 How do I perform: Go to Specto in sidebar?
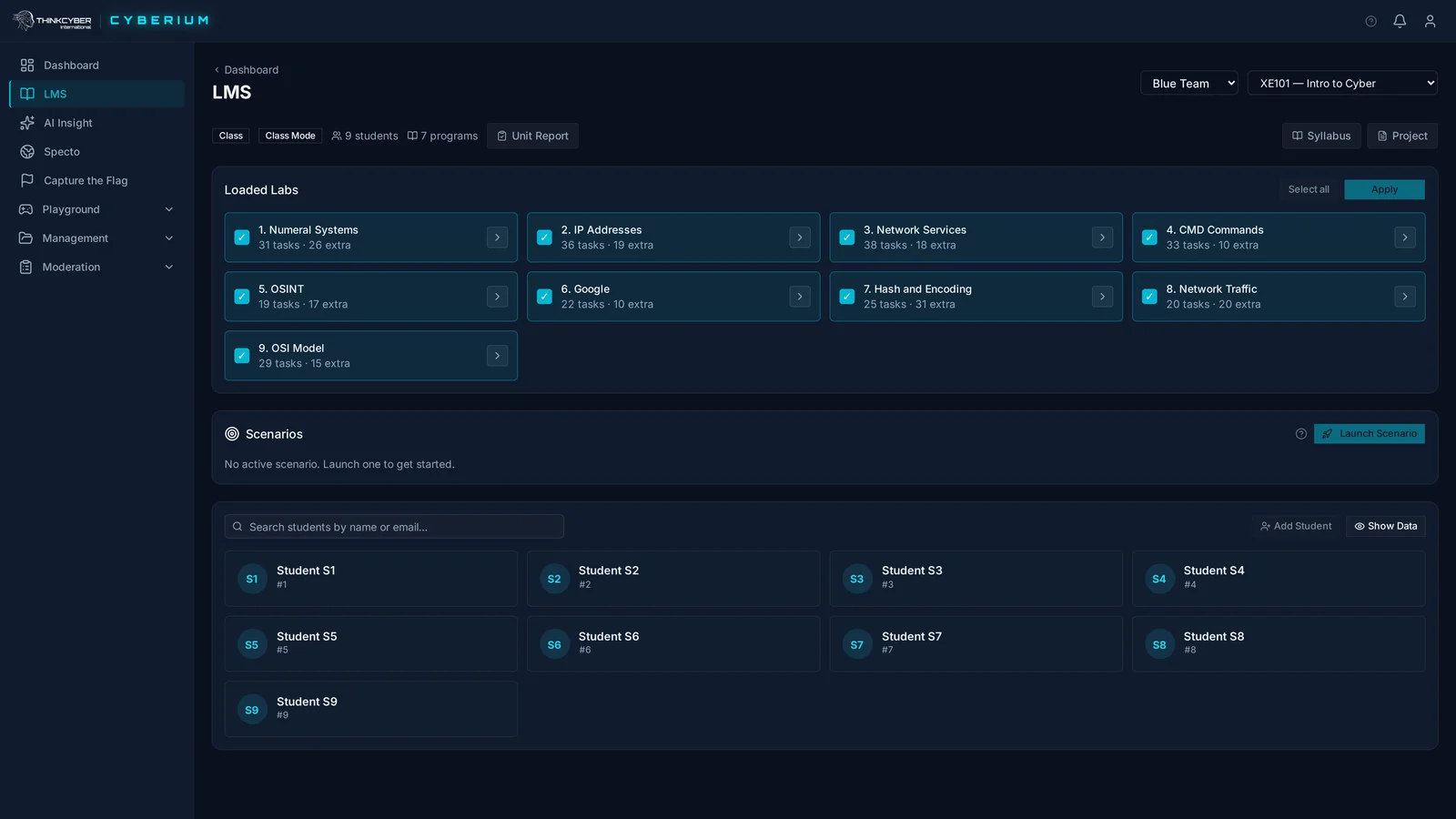tap(96, 152)
